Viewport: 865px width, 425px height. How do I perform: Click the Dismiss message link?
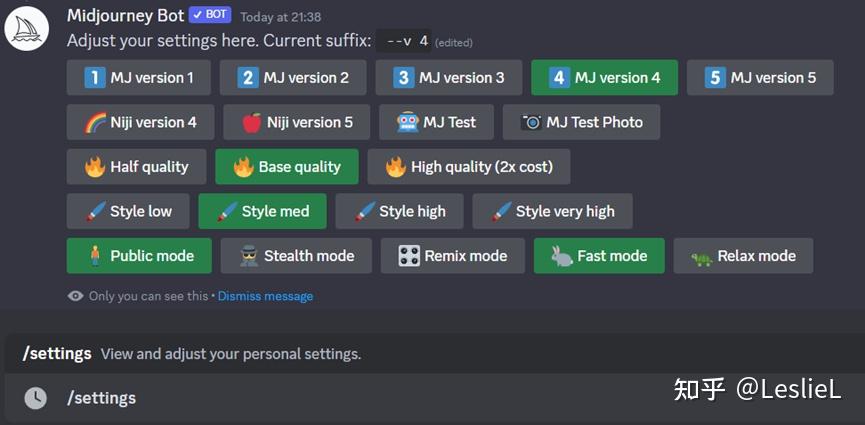265,296
